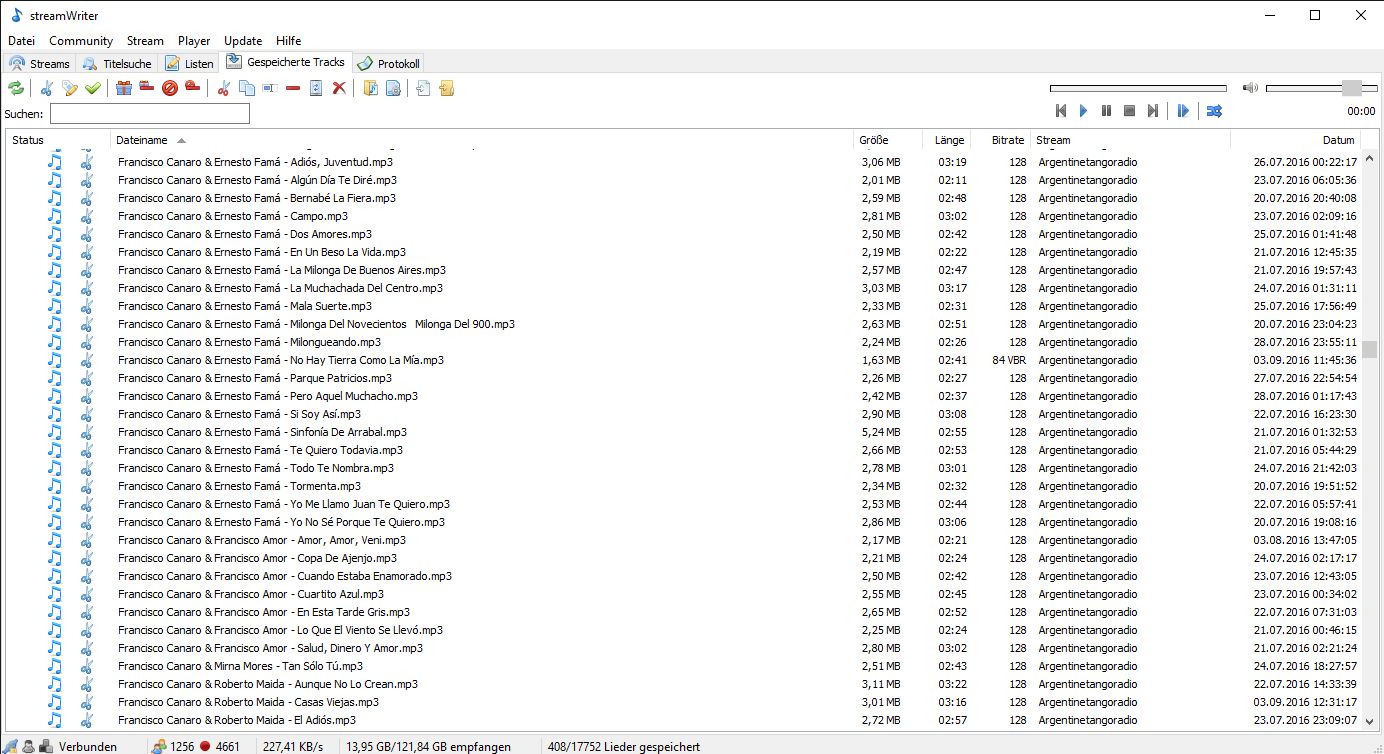1384x754 pixels.
Task: Click the 84 VBR bitrate cell
Action: click(x=1009, y=360)
